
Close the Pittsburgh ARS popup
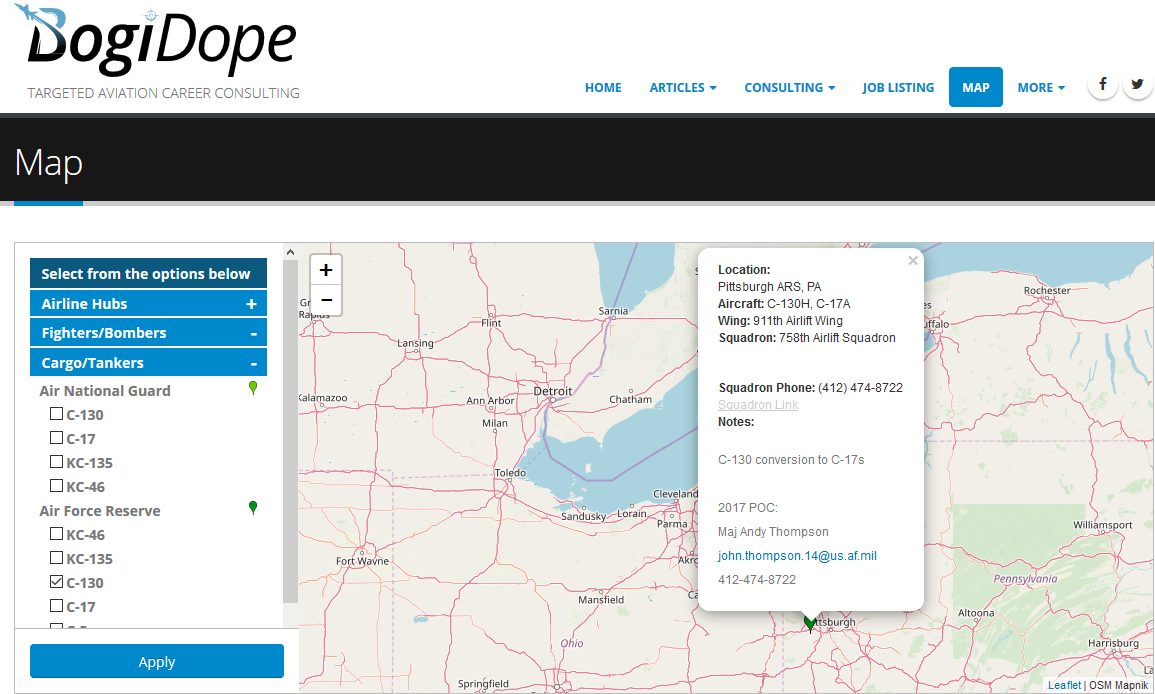pos(913,260)
